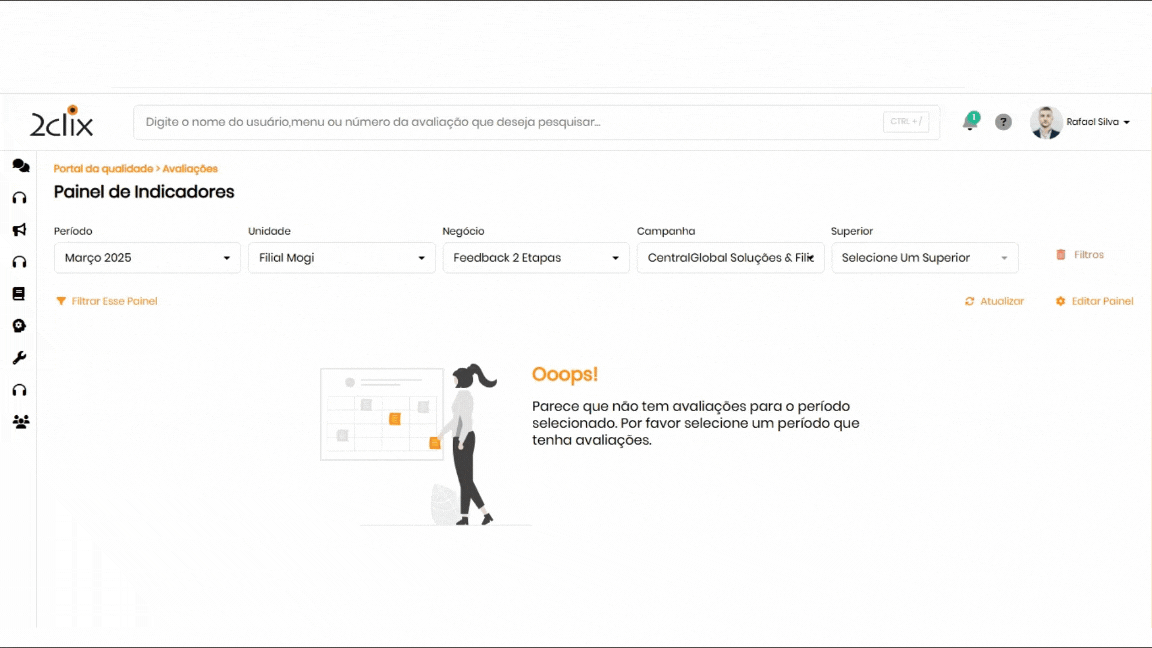The width and height of the screenshot is (1152, 648).
Task: Click the users group icon in sidebar
Action: (x=20, y=422)
